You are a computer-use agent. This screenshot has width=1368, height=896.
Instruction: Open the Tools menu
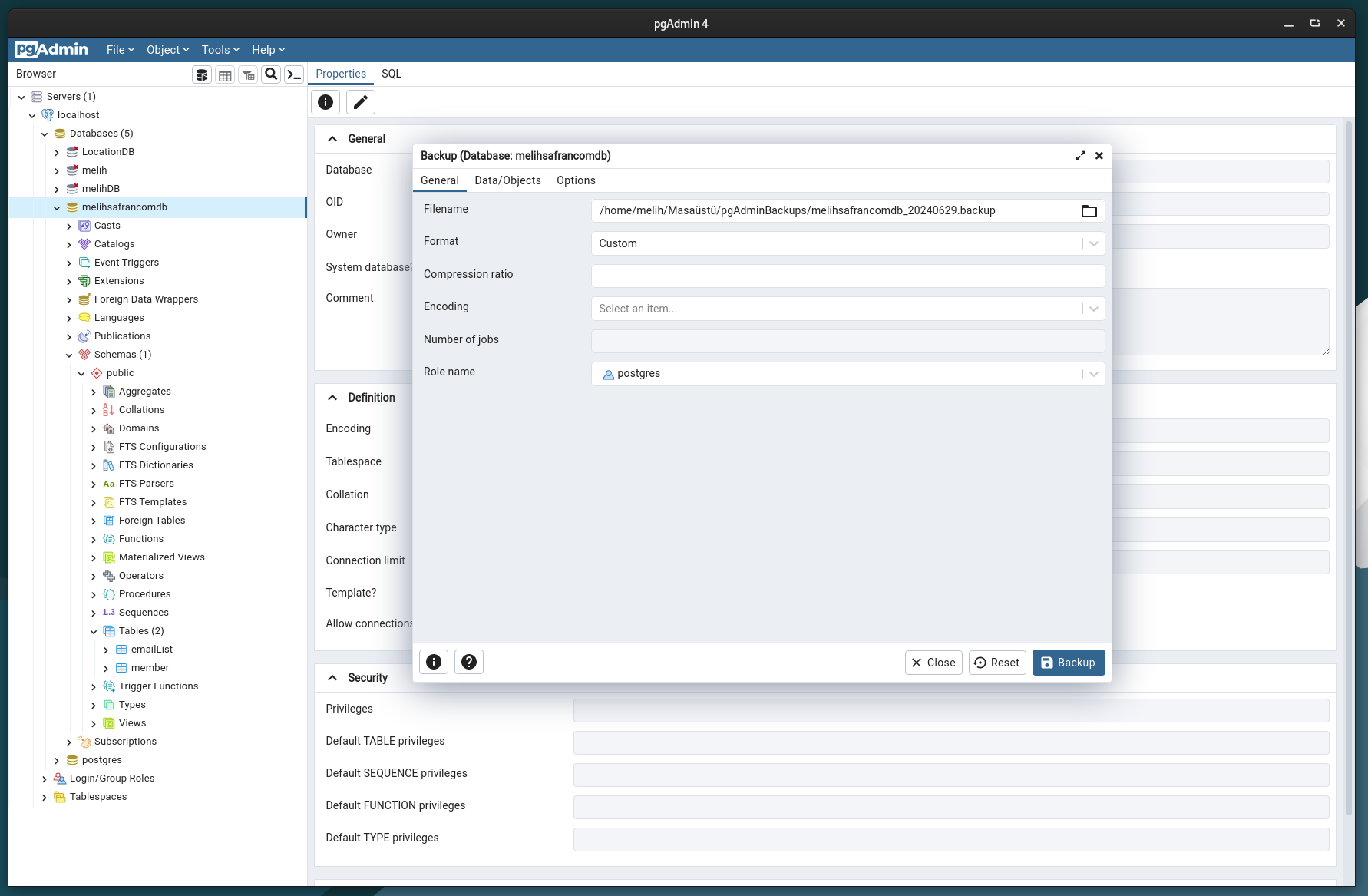pyautogui.click(x=220, y=50)
